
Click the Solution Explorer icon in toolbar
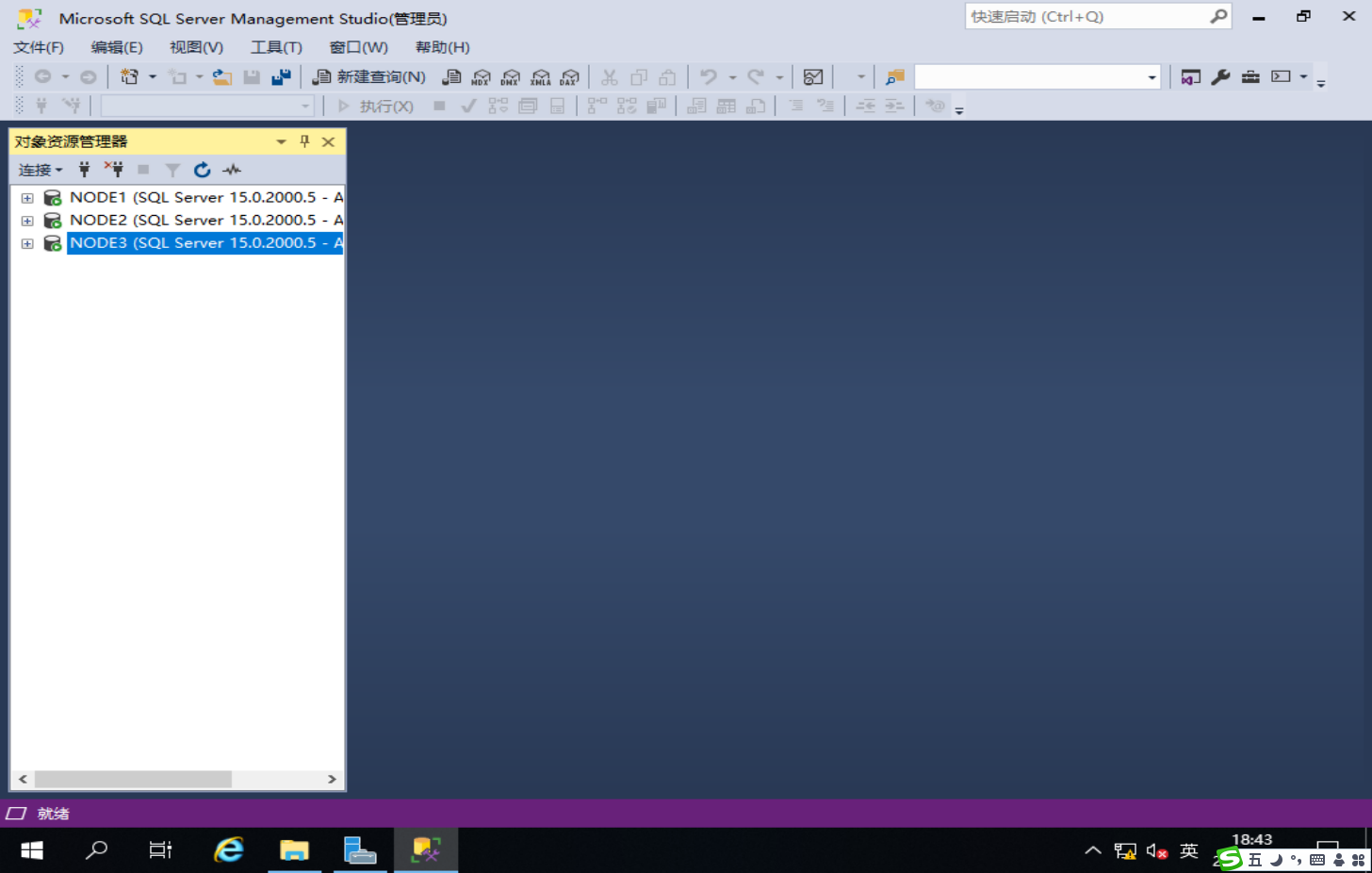1191,77
